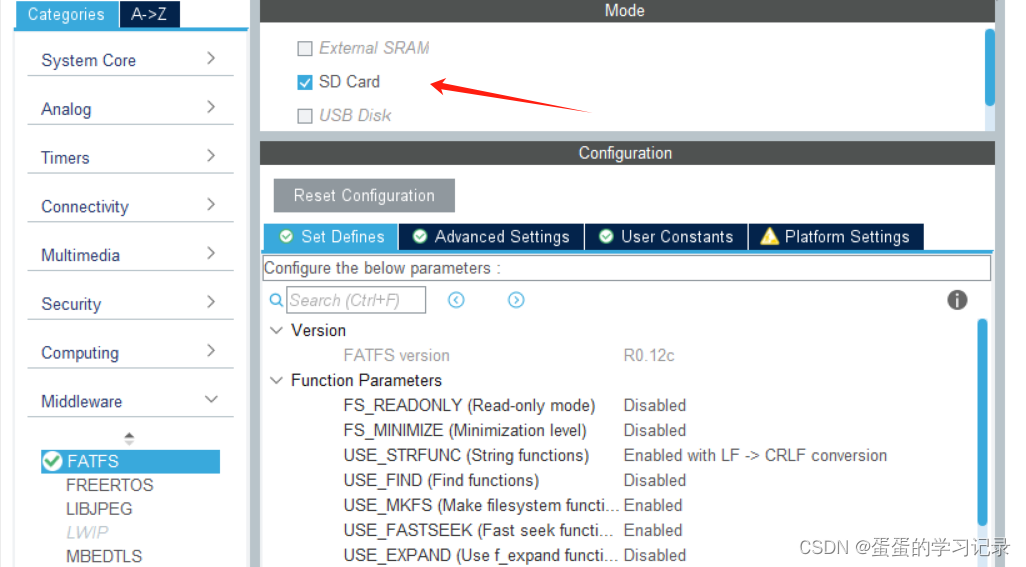Switch to the Categories tab
Screen dimensions: 1026x567
point(66,14)
